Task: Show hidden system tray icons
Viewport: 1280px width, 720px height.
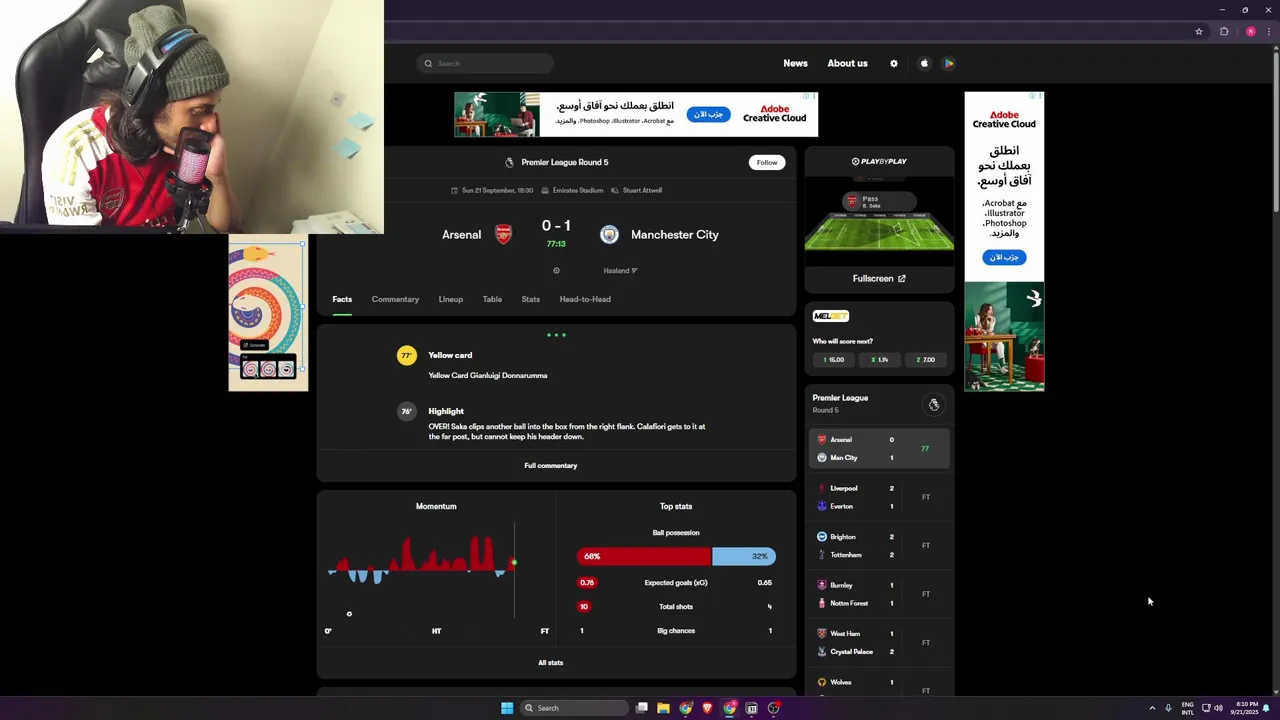Action: (1152, 708)
